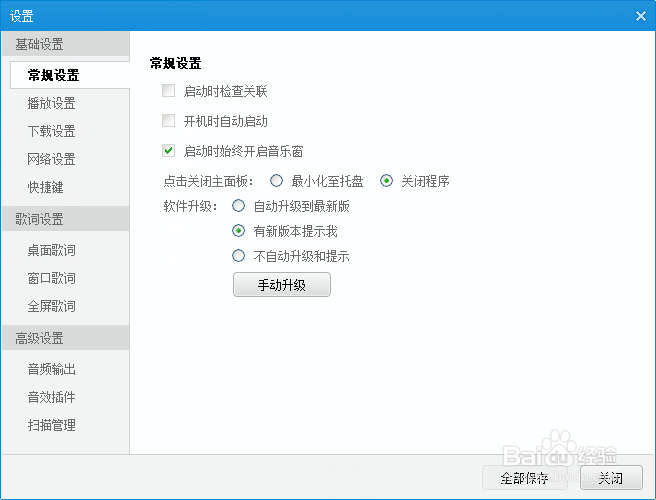Select 最小化至托盘 radio option
The image size is (656, 500).
(276, 181)
